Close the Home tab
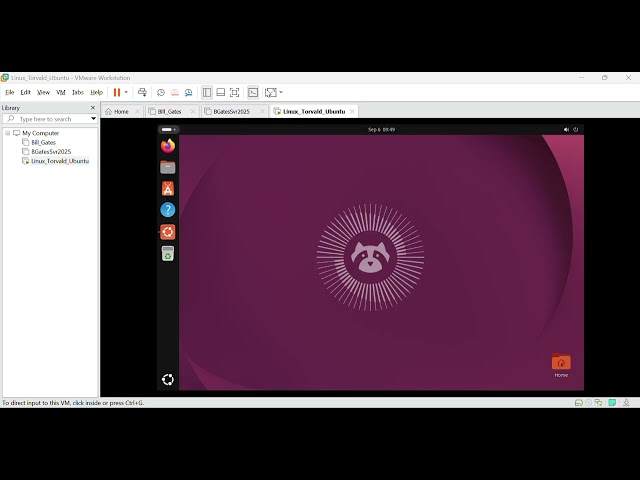The image size is (640, 480). [137, 111]
